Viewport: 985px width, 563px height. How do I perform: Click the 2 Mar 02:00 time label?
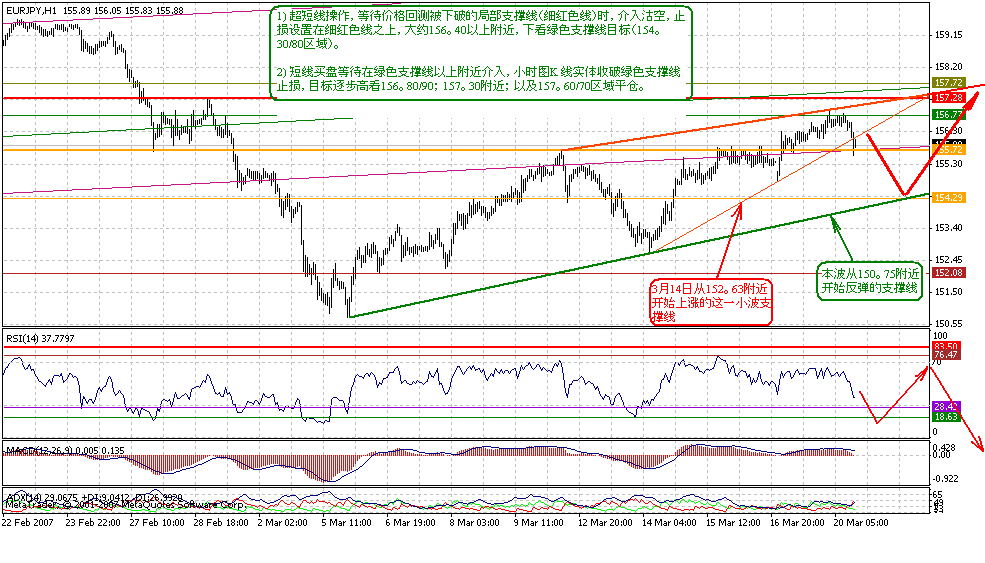(281, 523)
